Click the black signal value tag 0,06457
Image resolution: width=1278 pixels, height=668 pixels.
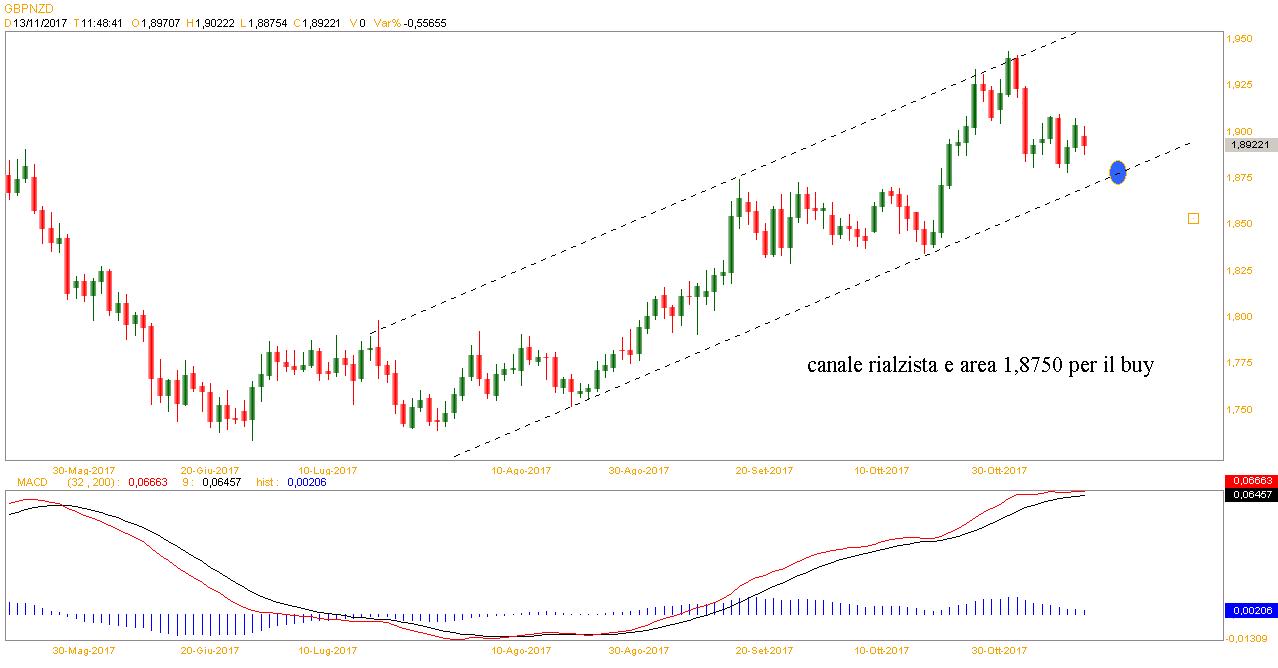pyautogui.click(x=1249, y=494)
